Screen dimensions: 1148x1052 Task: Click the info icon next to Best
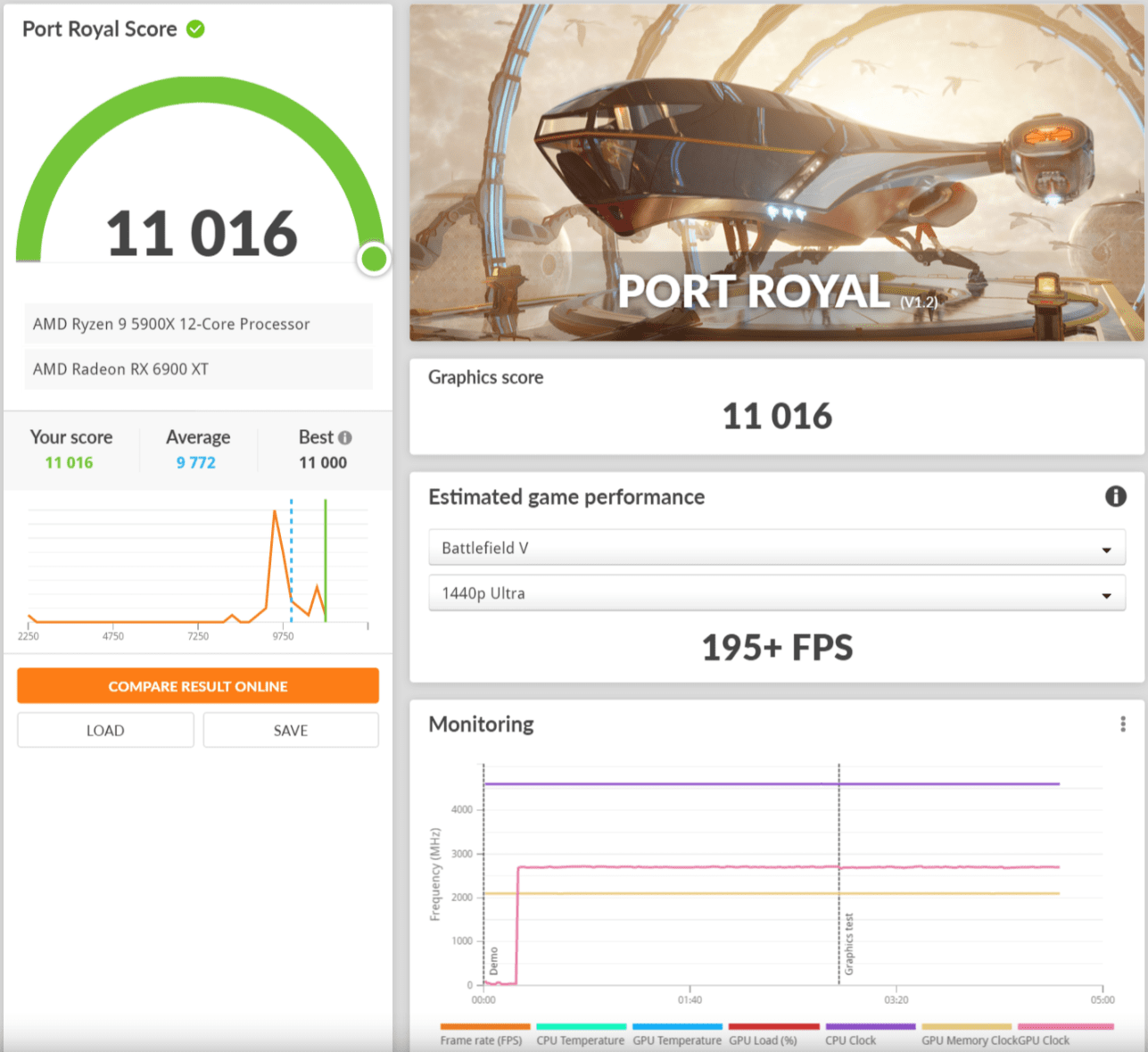click(x=345, y=438)
